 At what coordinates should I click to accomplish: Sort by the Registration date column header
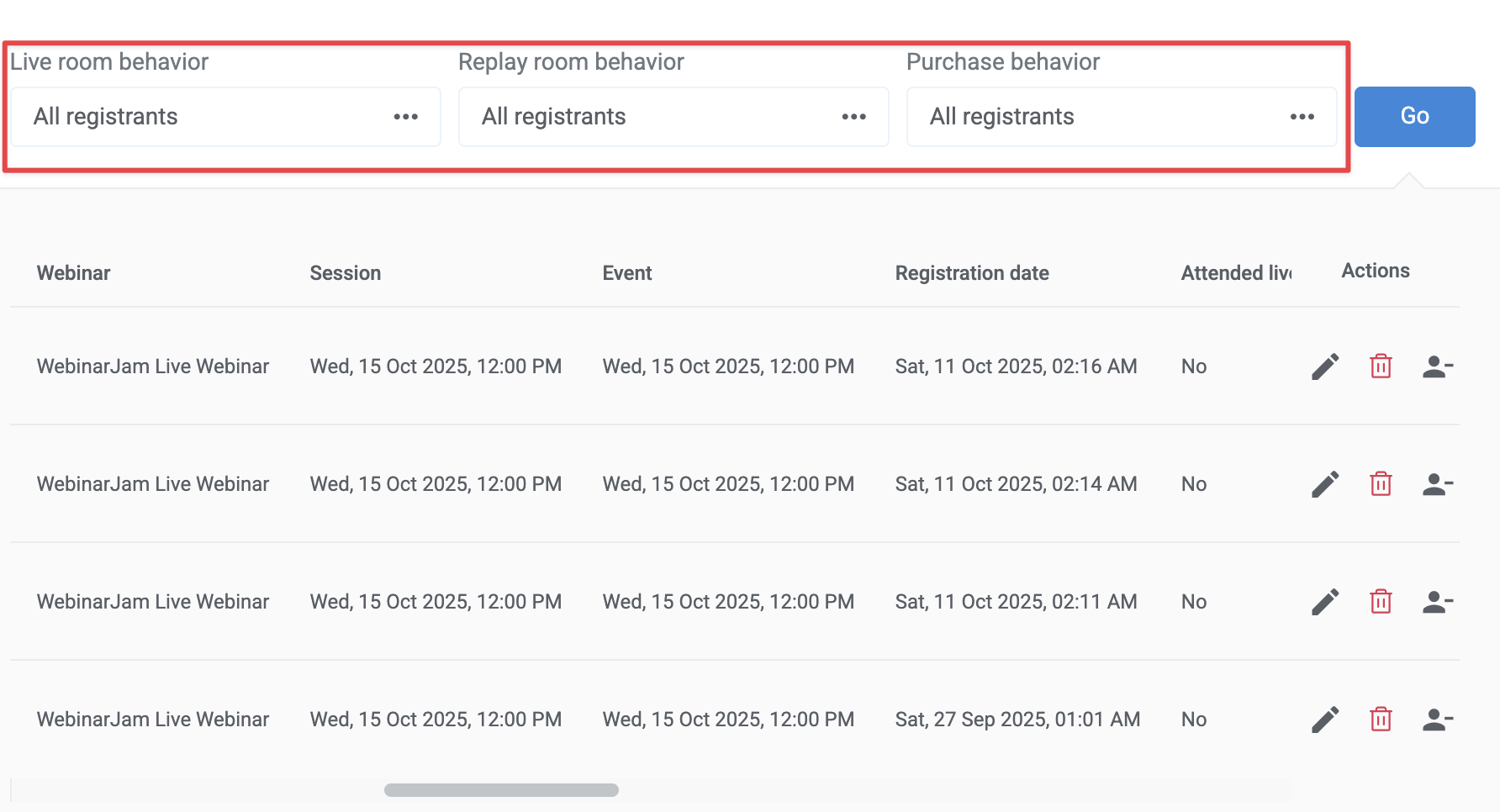(x=972, y=272)
